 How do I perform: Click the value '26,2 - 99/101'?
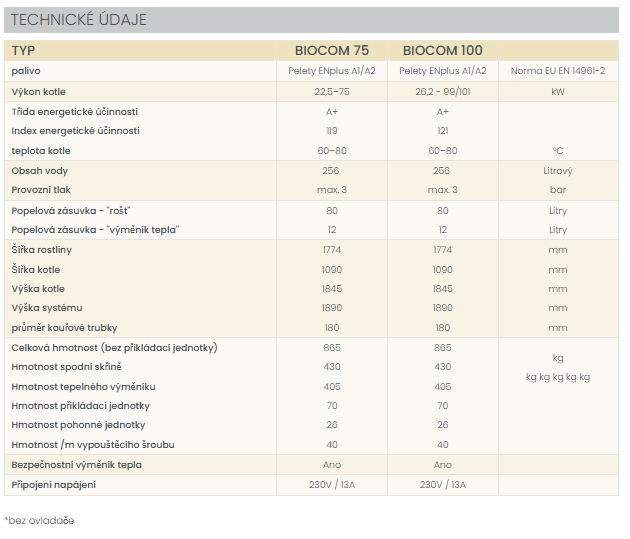(x=442, y=92)
